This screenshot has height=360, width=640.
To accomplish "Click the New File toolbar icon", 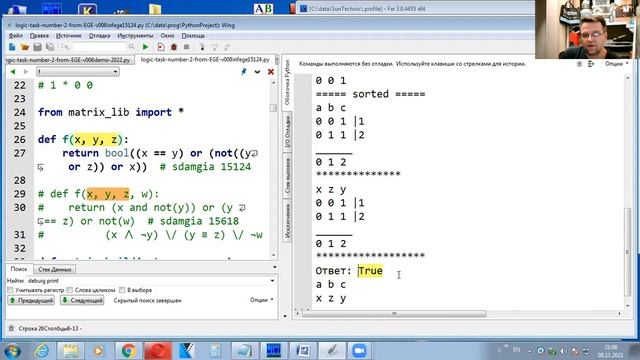I will coord(12,47).
